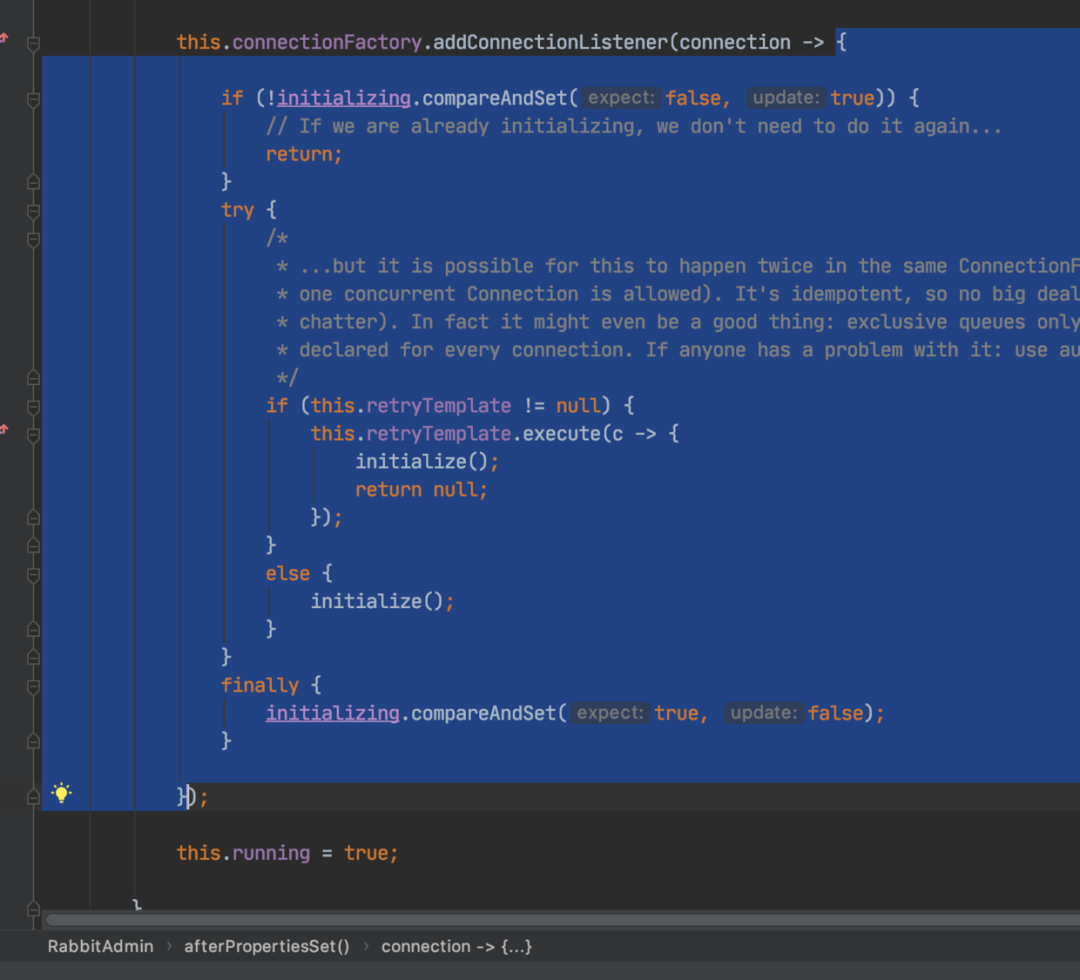Click the underlined initializing in the if condition
This screenshot has height=980, width=1080.
(x=344, y=98)
